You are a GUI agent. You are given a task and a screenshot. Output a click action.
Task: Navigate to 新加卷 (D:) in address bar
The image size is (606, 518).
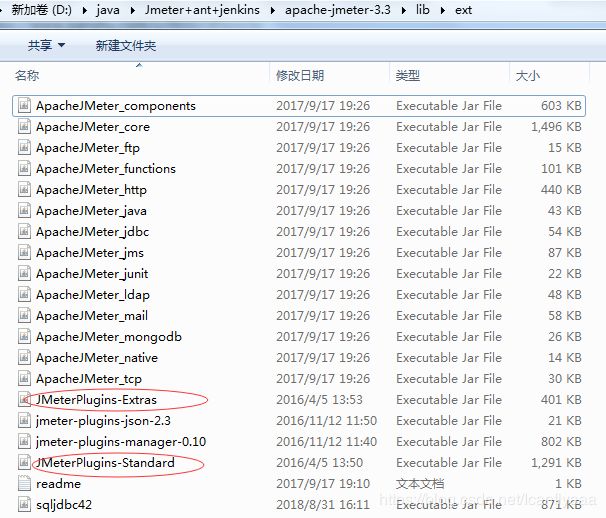coord(41,10)
